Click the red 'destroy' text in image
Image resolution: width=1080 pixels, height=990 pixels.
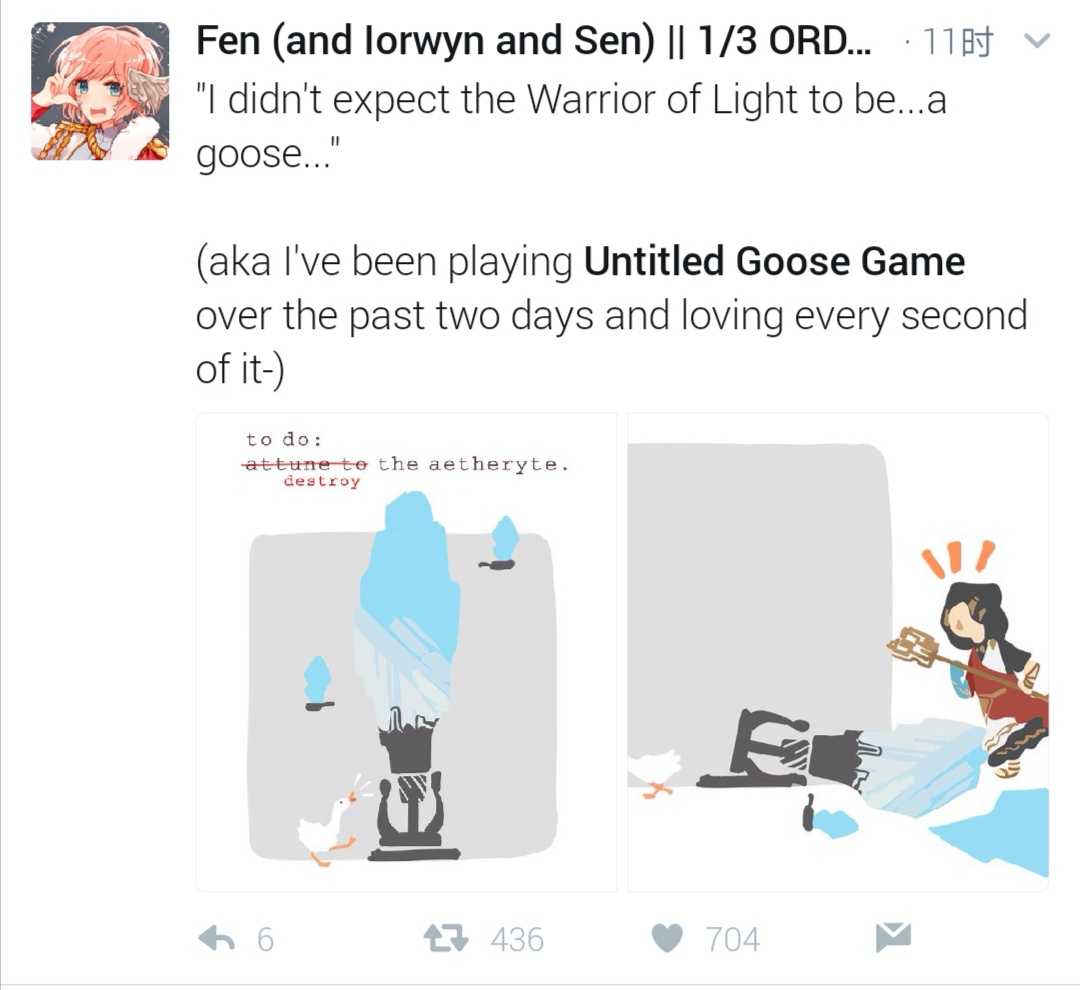click(x=322, y=481)
